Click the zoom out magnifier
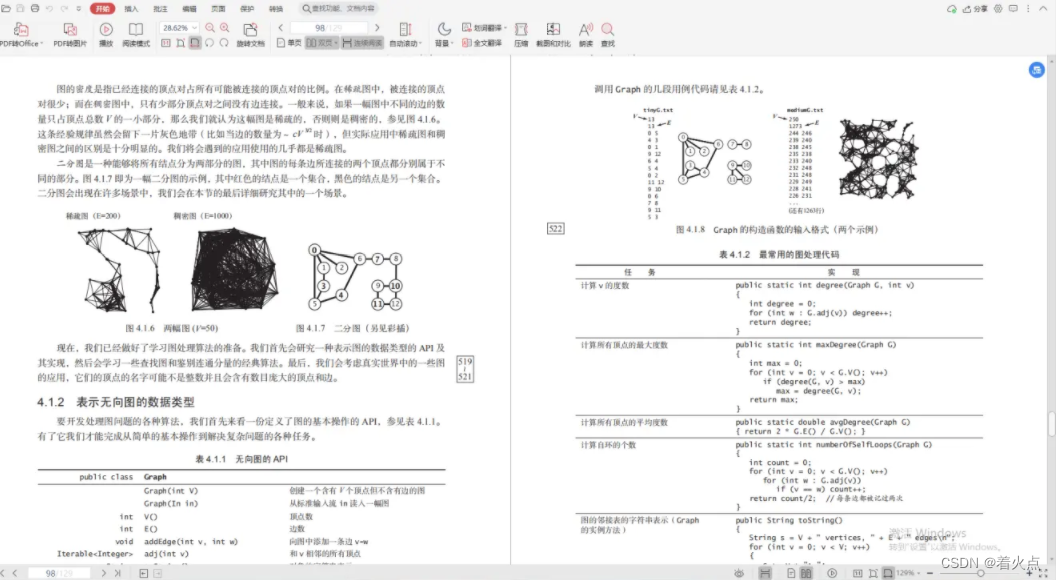1056x580 pixels. [x=210, y=28]
